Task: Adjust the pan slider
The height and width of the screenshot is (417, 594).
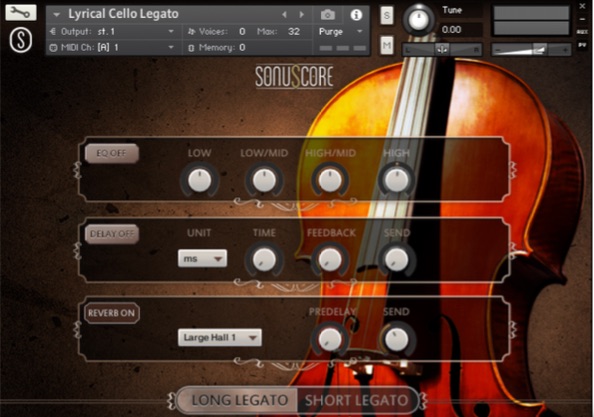Action: pyautogui.click(x=442, y=49)
